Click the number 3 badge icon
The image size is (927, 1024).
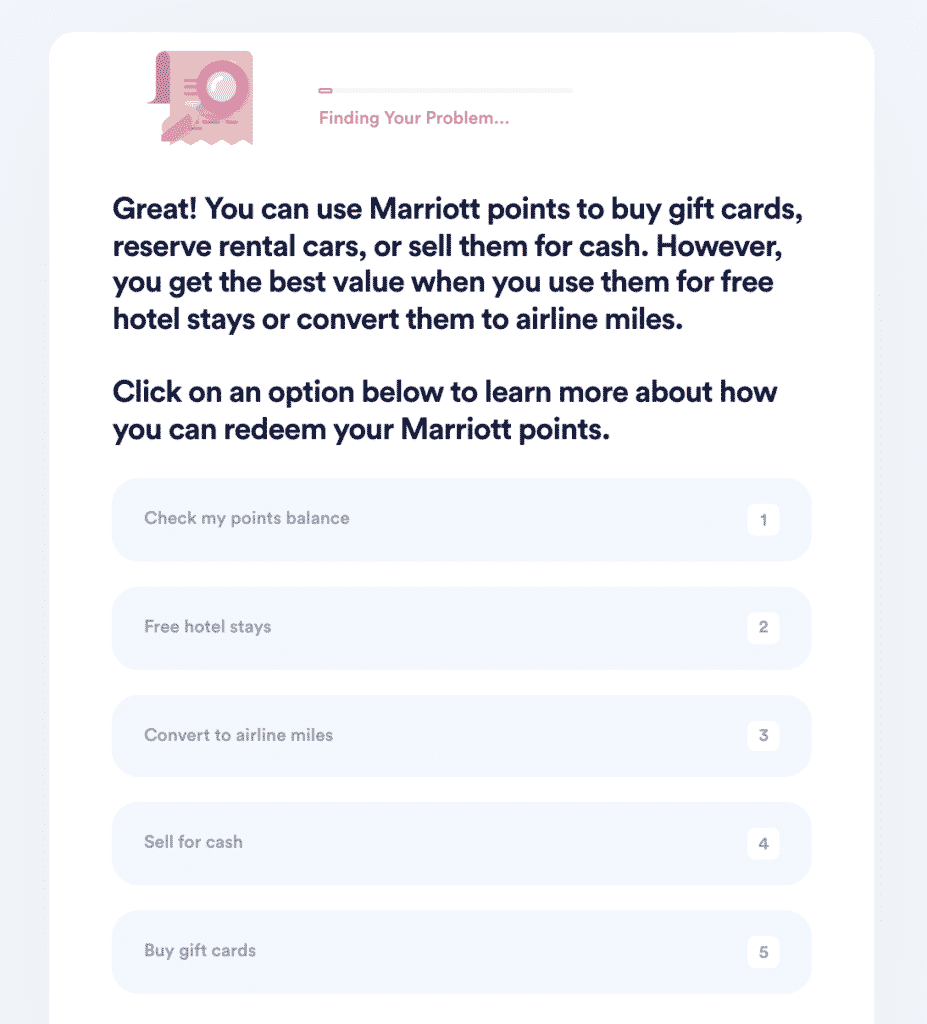pyautogui.click(x=763, y=735)
